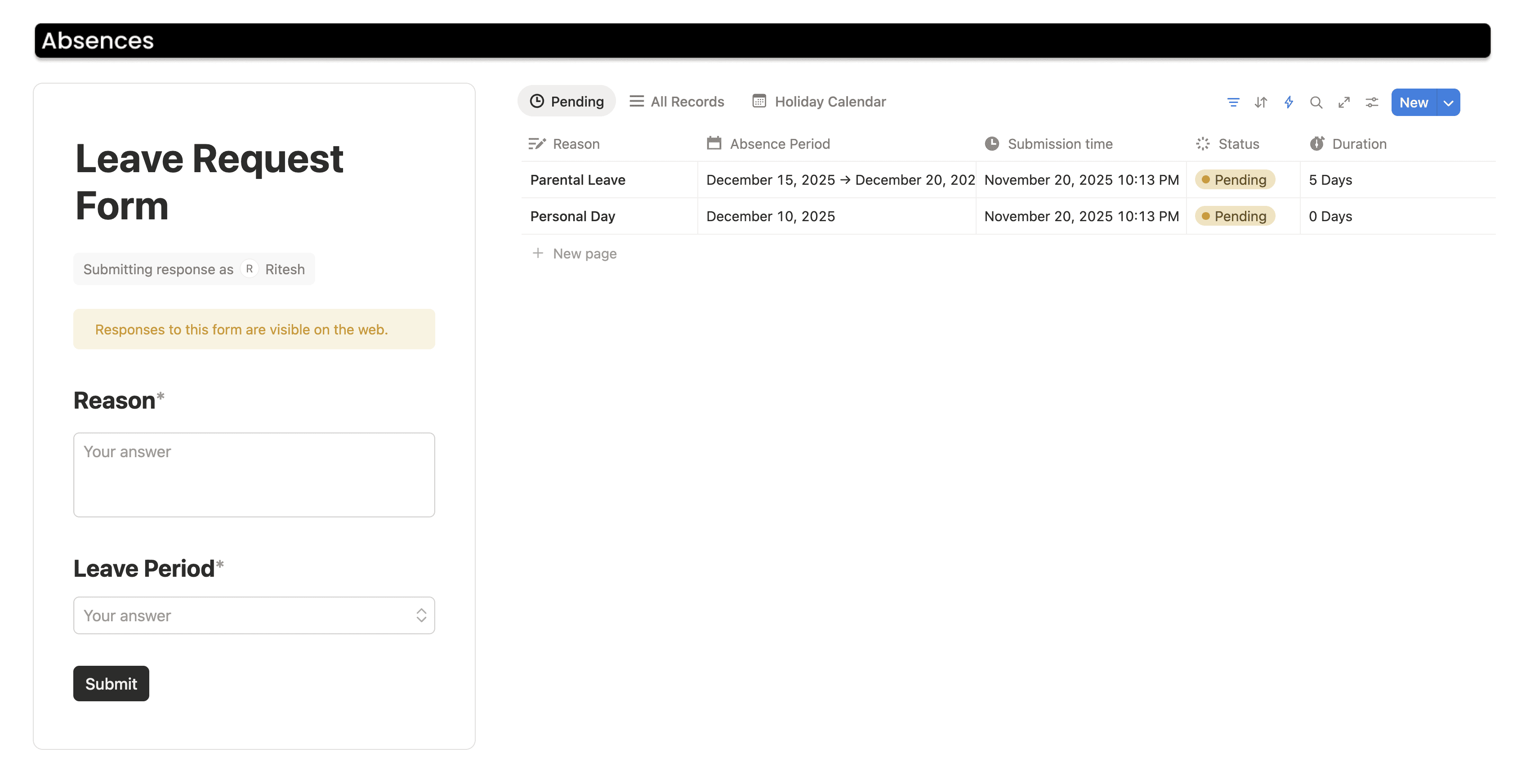Click the plus icon beside New page
Screen dimensions: 1517x784
coord(538,253)
